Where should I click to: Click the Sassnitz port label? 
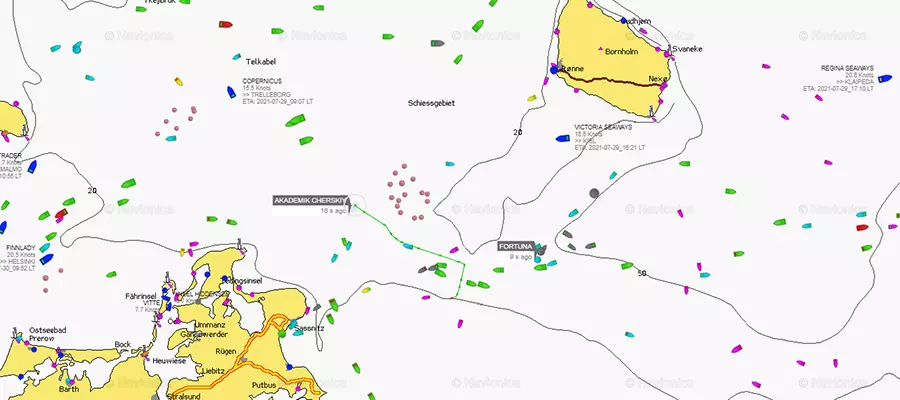(x=309, y=328)
